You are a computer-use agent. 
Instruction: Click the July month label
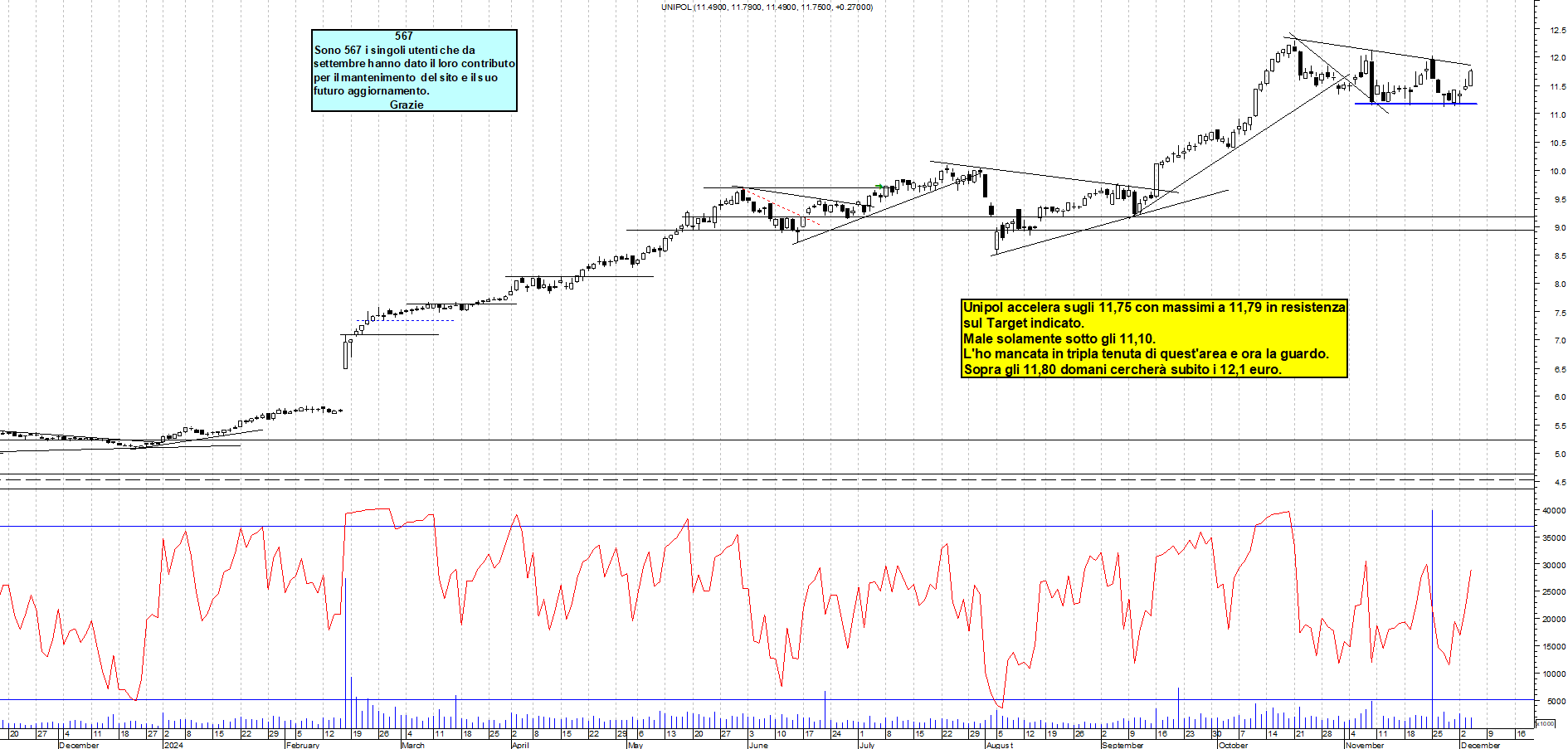867,745
